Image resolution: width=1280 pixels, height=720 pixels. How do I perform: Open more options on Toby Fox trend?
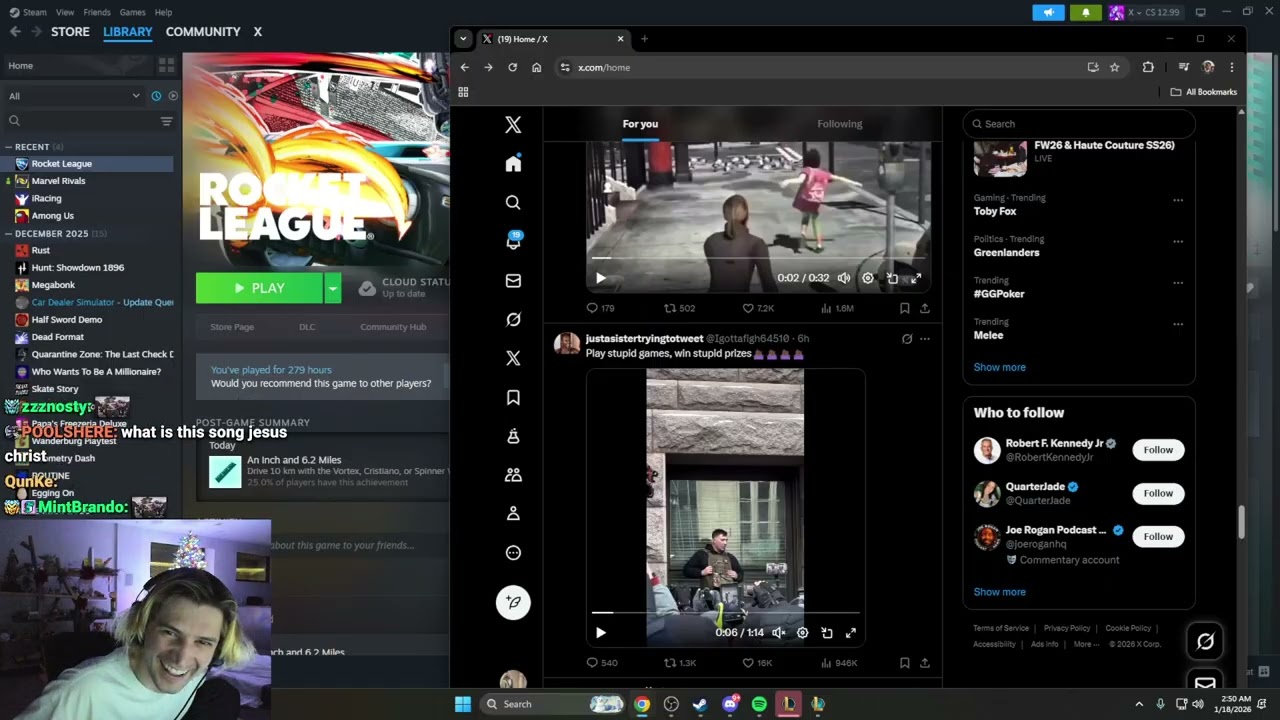(1178, 200)
